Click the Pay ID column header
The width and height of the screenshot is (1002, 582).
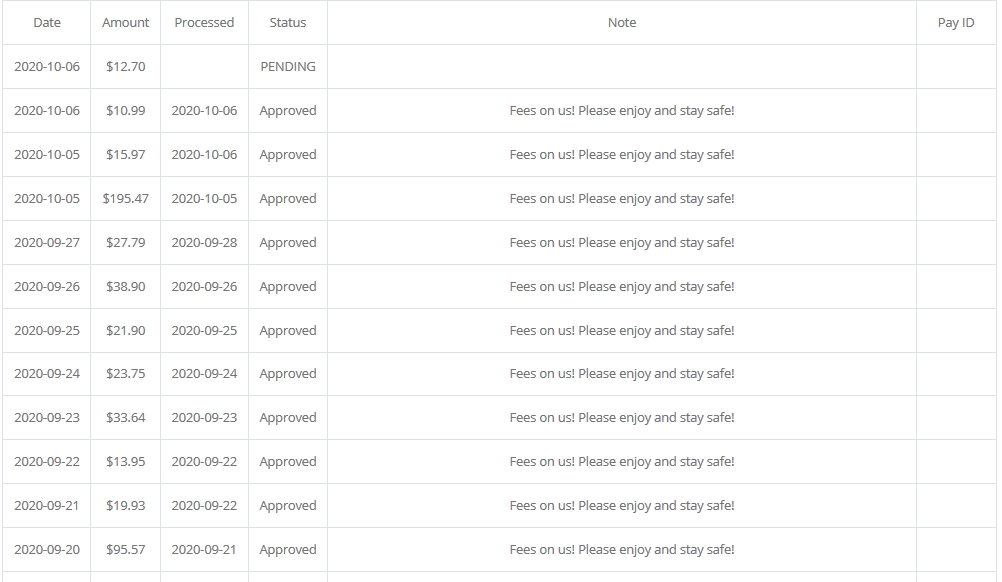point(956,23)
